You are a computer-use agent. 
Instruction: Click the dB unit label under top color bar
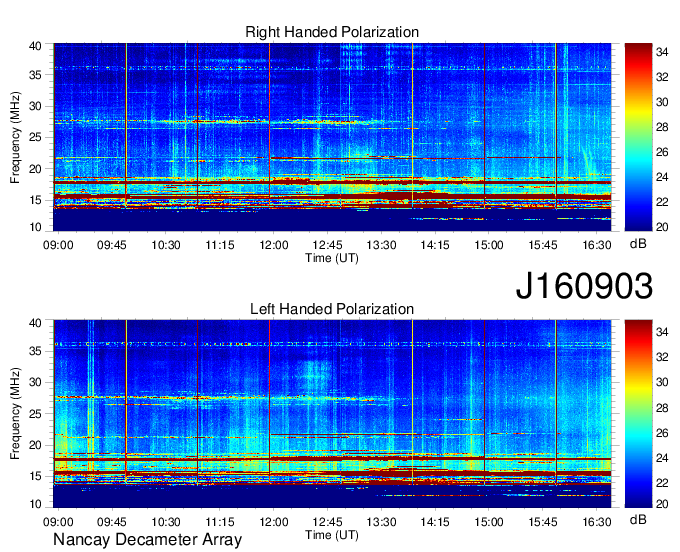click(x=638, y=244)
